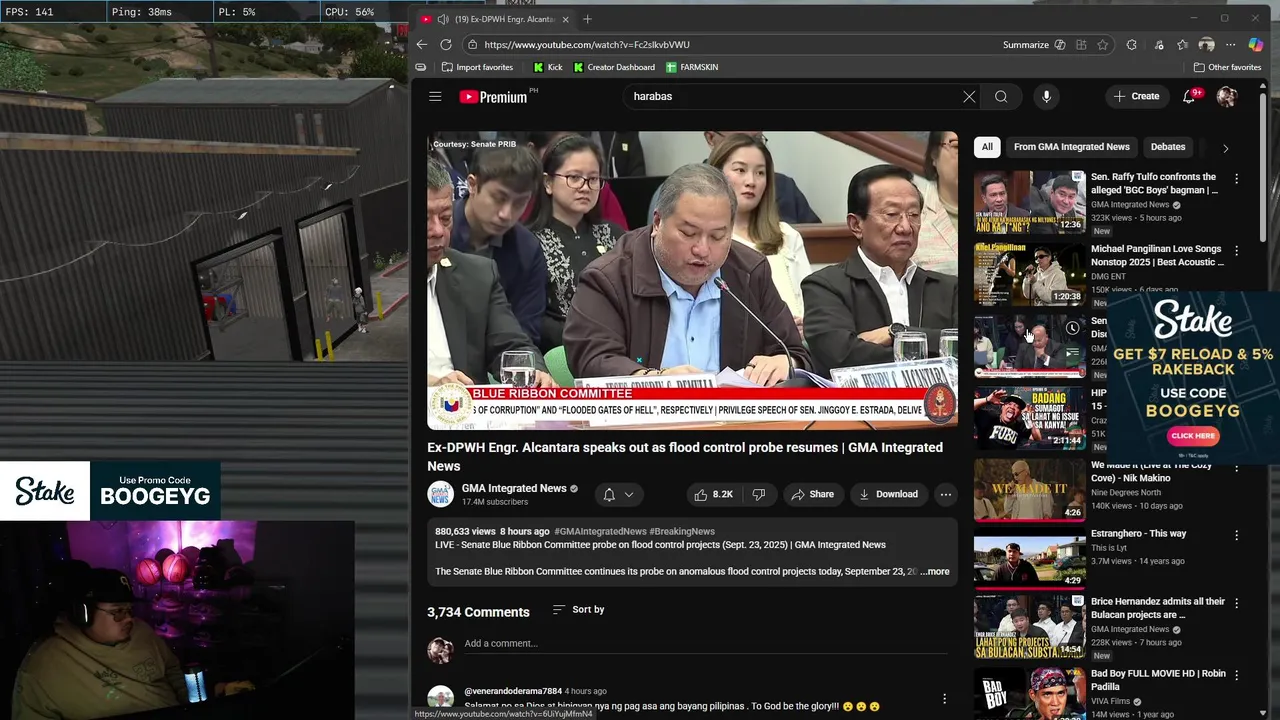The image size is (1280, 720).
Task: Download the video
Action: click(x=888, y=494)
